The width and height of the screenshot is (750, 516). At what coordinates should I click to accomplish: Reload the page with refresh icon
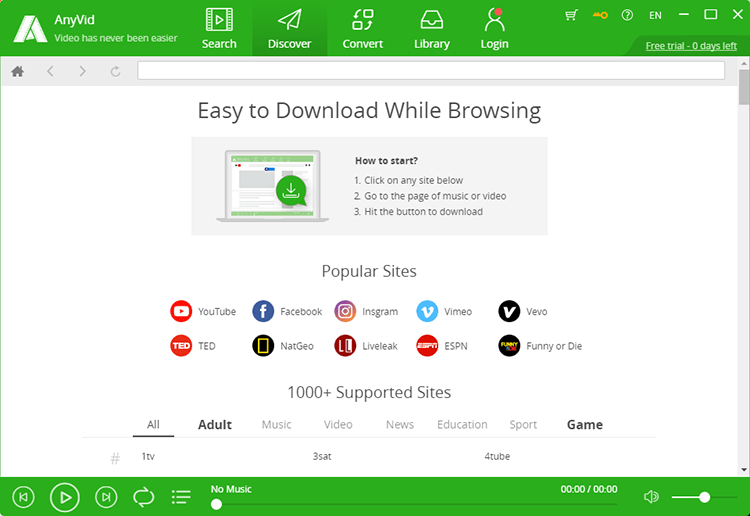pyautogui.click(x=115, y=71)
